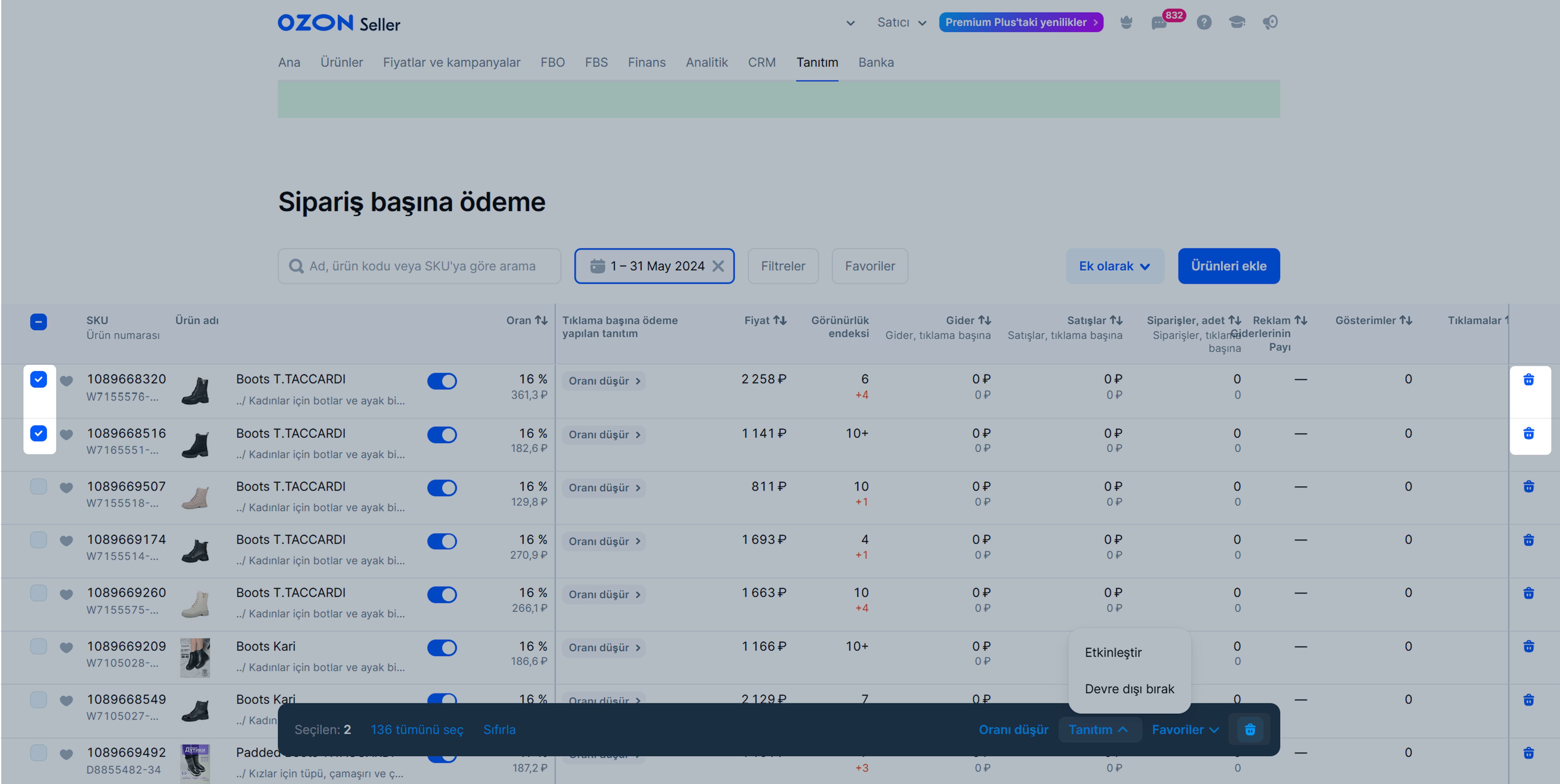This screenshot has width=1560, height=784.
Task: Favorite heart for SKU 1089668320
Action: pos(67,381)
